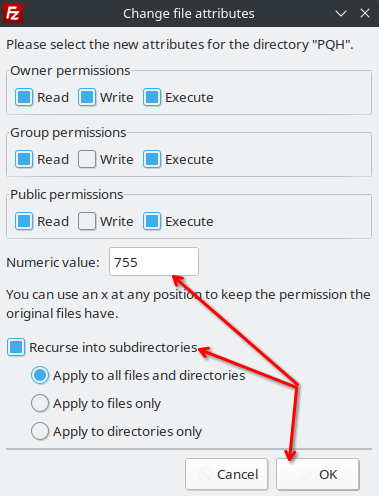Click the titlebar downward chevron icon

pyautogui.click(x=341, y=14)
